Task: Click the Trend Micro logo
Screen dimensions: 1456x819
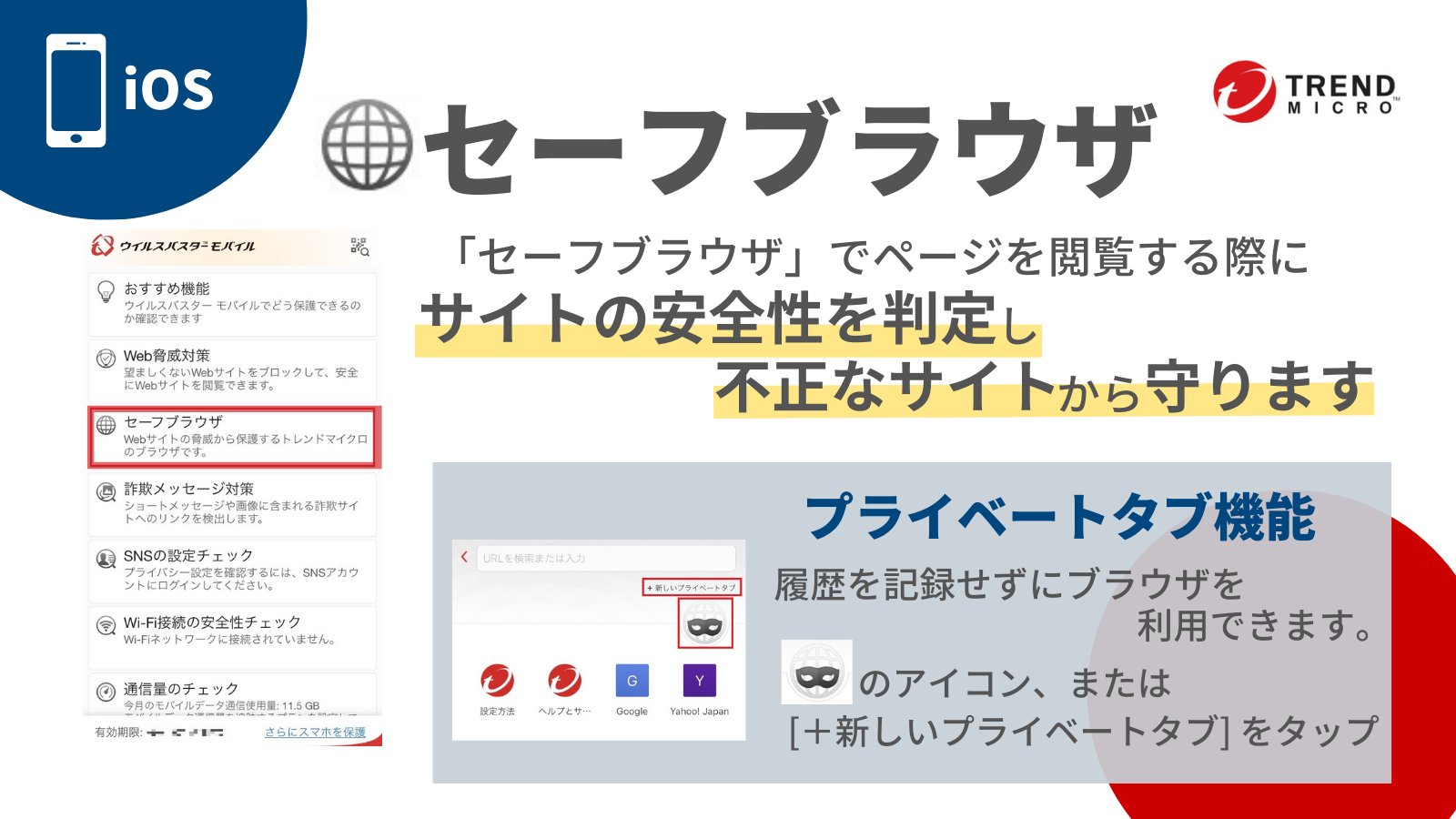Action: tap(1306, 92)
